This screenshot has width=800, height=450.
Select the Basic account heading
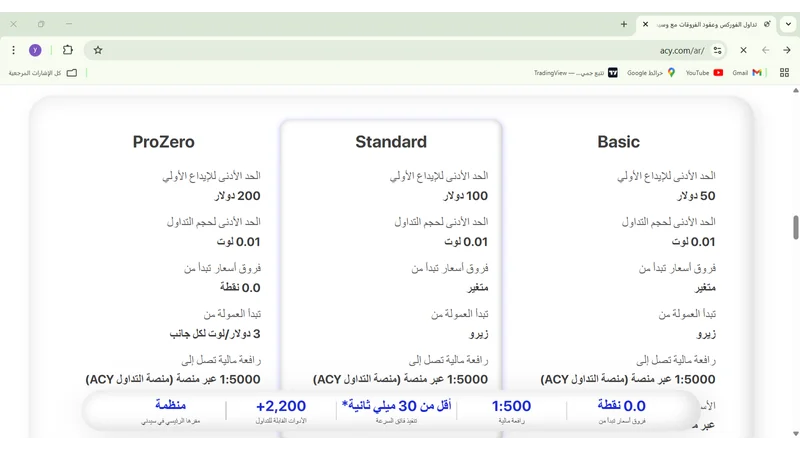pos(618,142)
